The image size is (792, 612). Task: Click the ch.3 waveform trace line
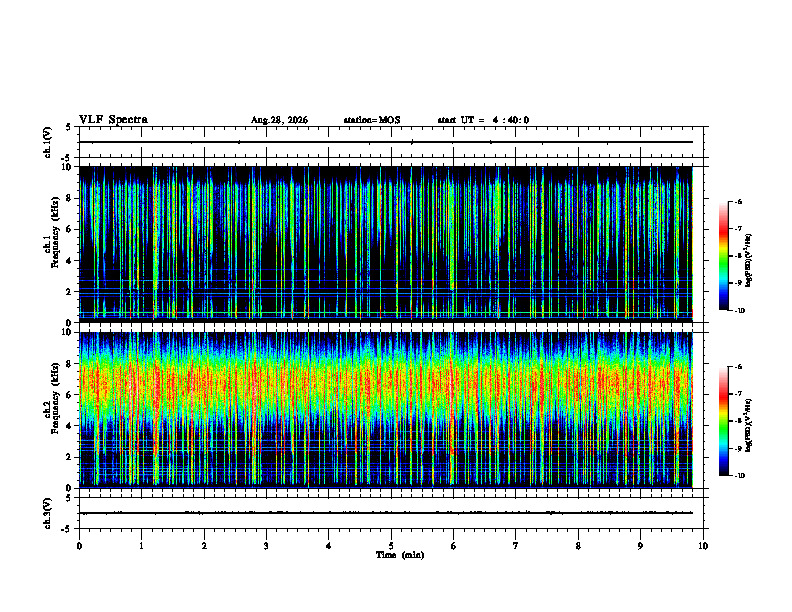[386, 513]
